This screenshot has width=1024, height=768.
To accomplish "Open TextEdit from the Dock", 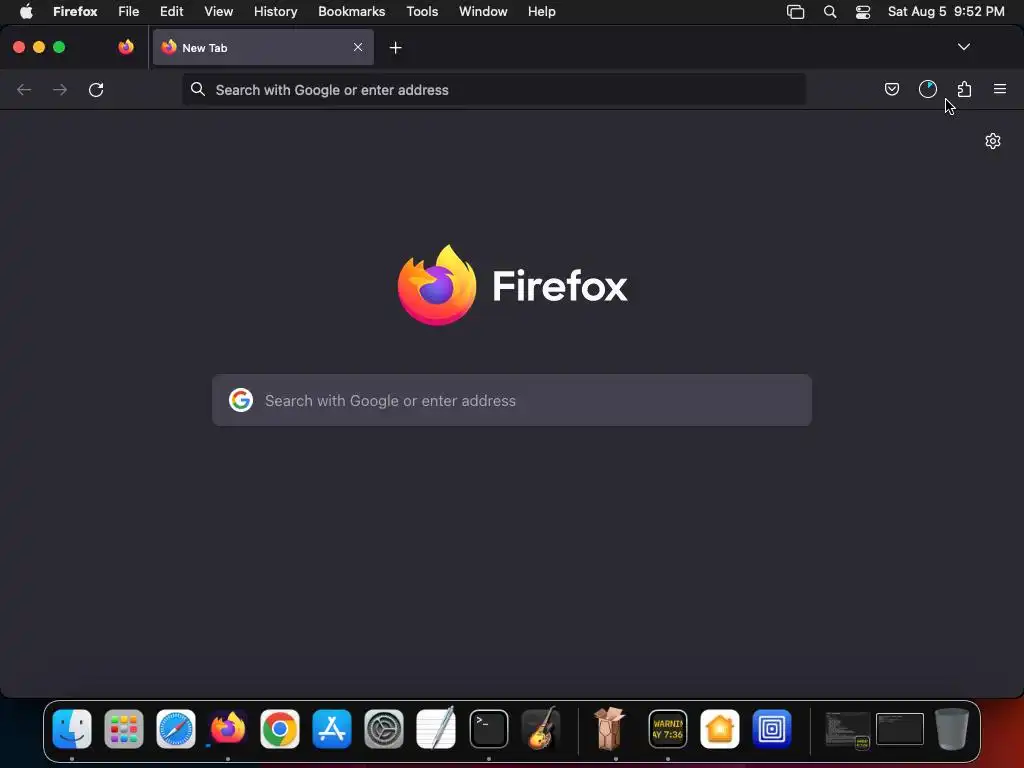I will click(x=436, y=728).
